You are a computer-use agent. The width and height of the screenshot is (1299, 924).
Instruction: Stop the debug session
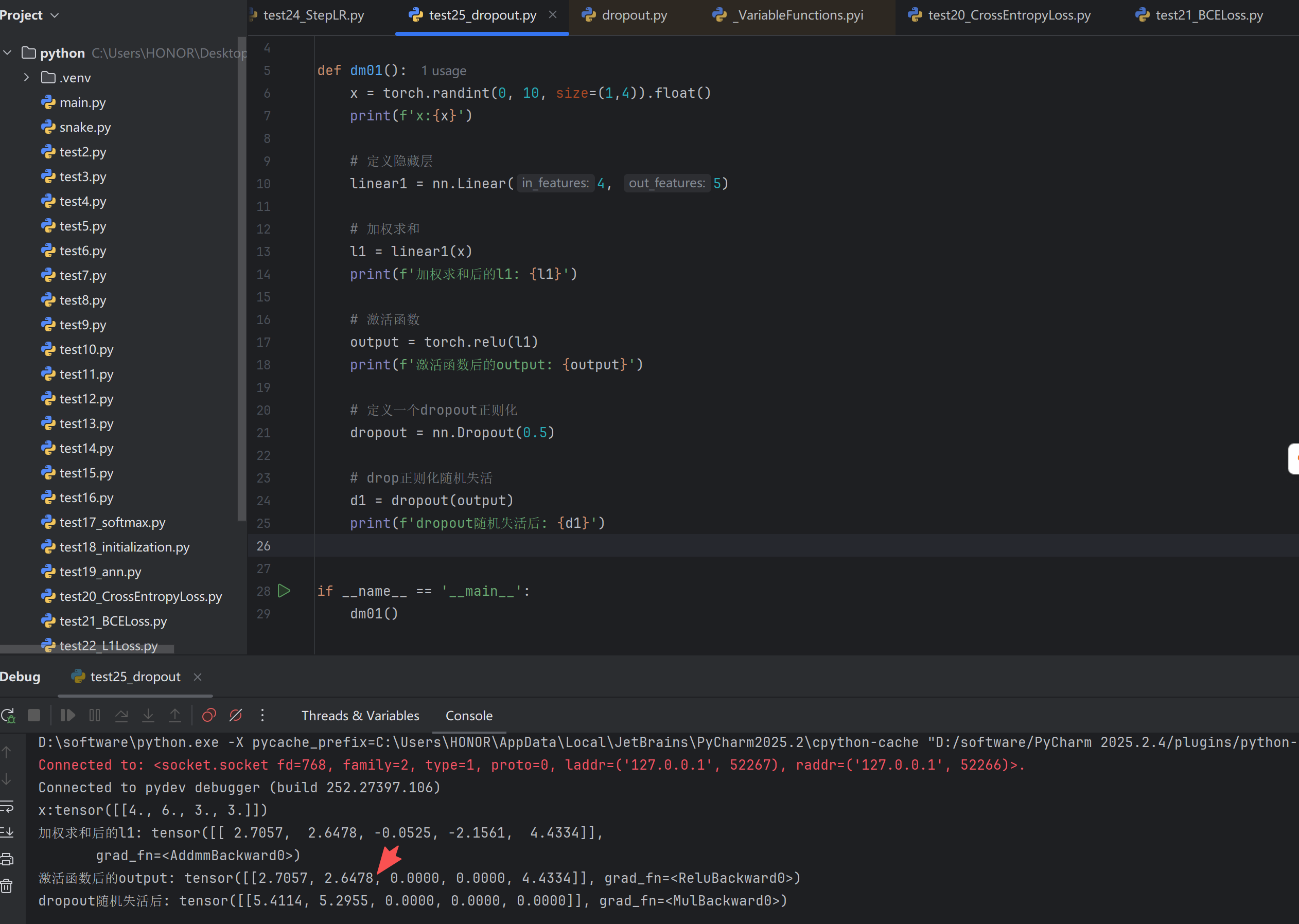coord(34,715)
